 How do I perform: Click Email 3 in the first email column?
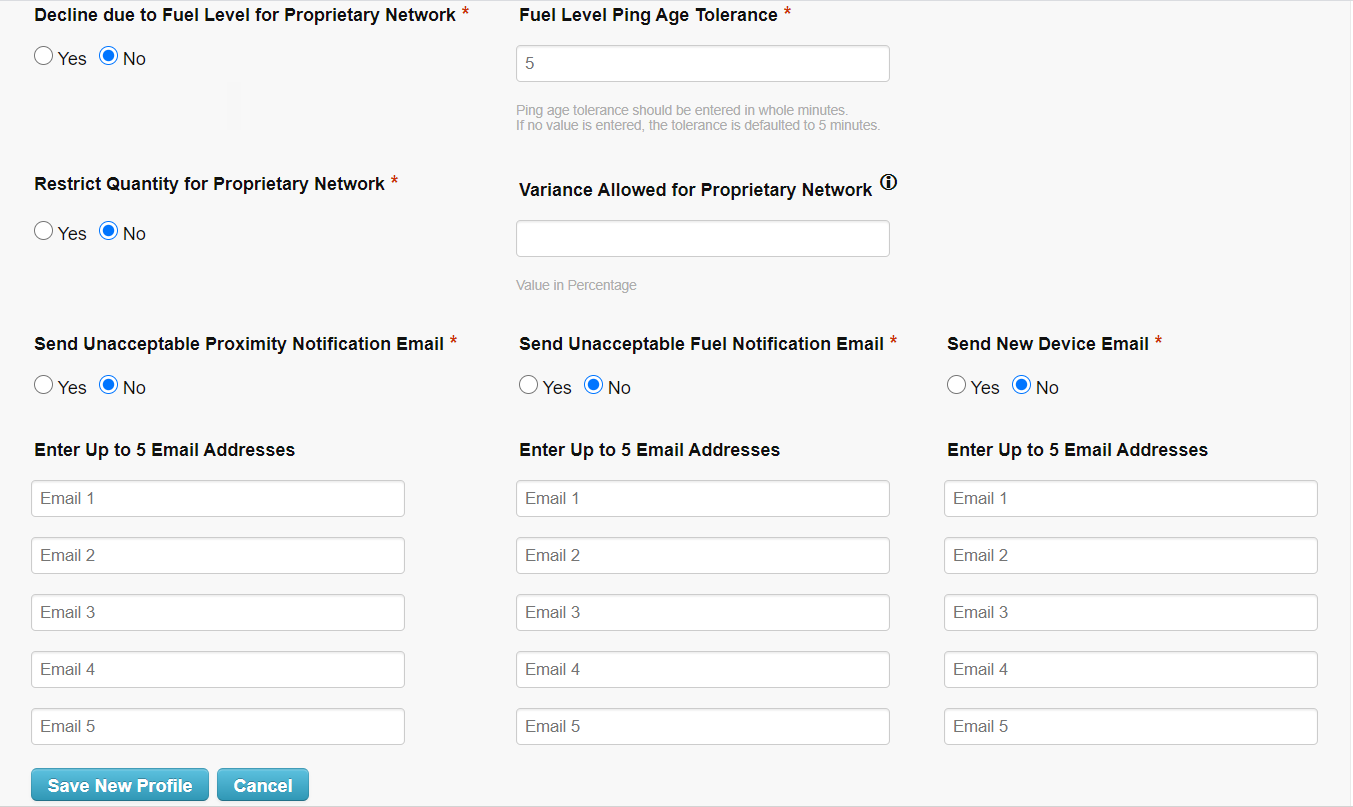click(x=217, y=612)
